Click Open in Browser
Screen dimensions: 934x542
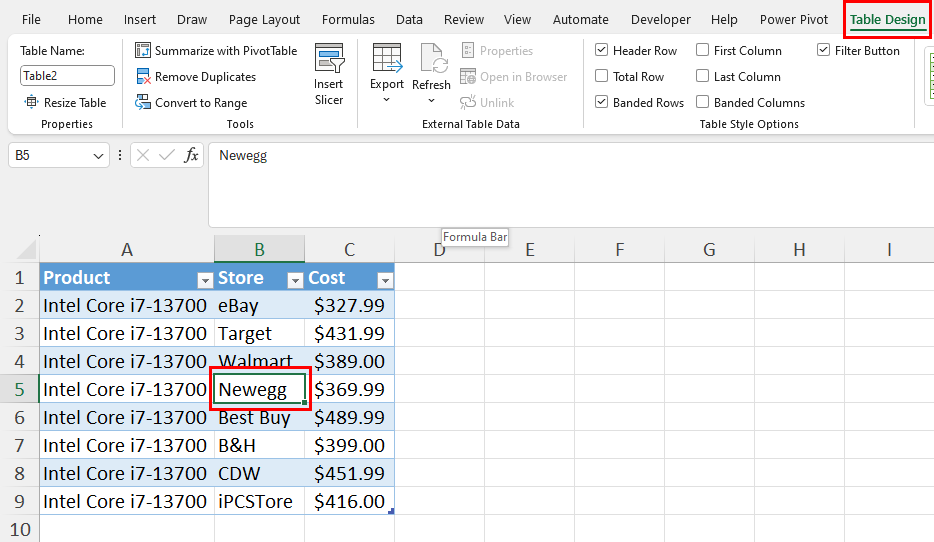[x=513, y=77]
